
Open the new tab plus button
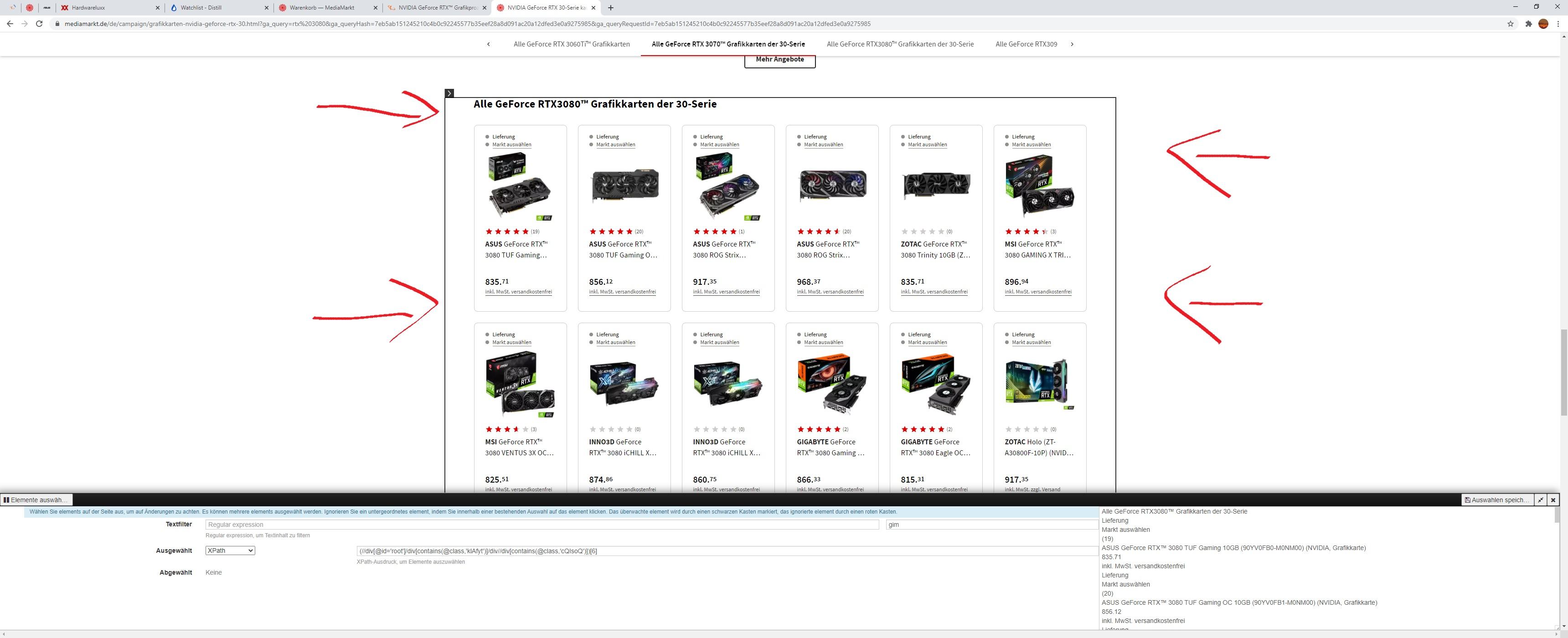coord(610,7)
